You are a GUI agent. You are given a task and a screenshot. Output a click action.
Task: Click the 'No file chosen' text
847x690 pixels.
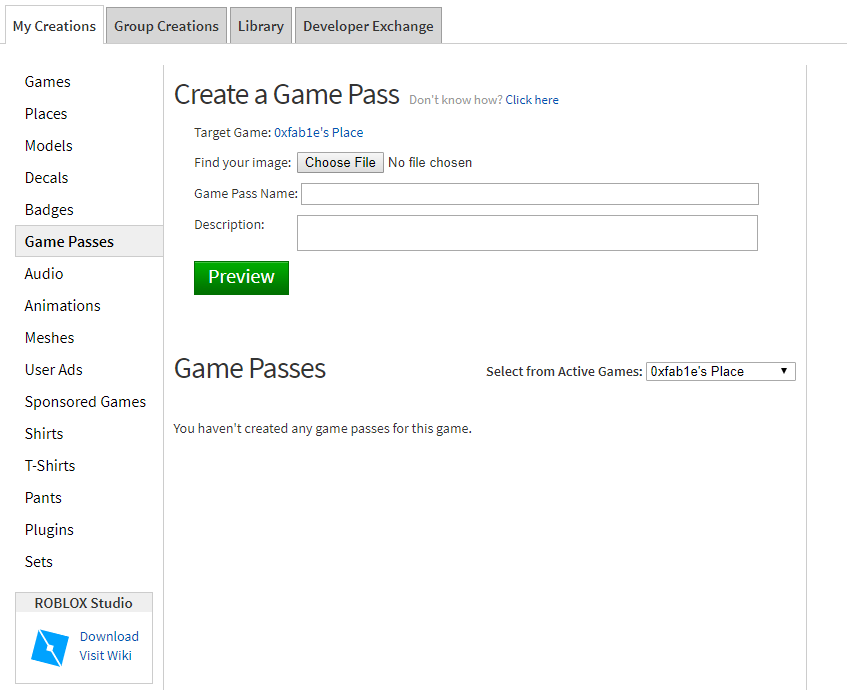pos(430,163)
